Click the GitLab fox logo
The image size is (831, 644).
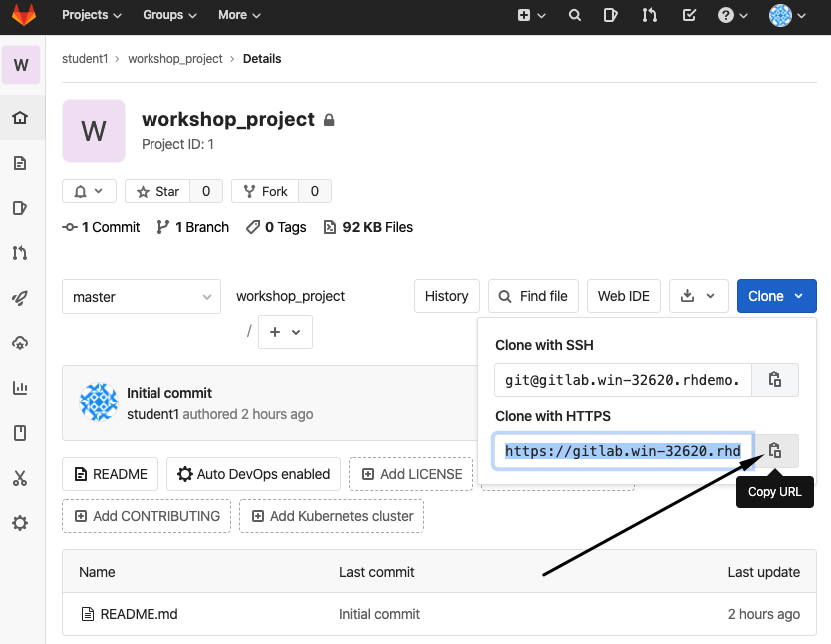[x=22, y=16]
